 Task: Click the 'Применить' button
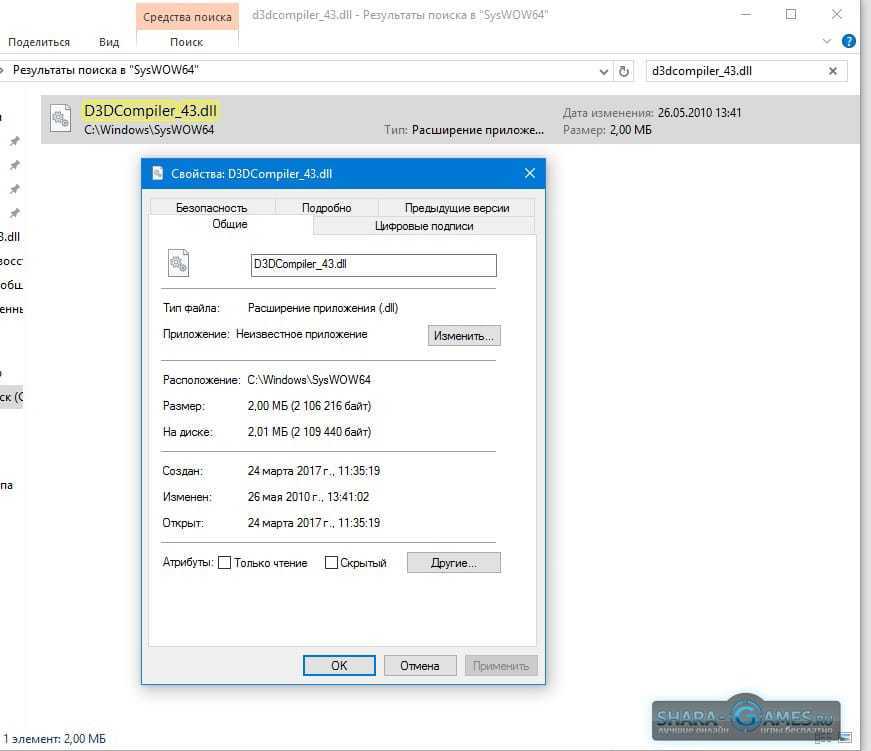click(x=501, y=666)
